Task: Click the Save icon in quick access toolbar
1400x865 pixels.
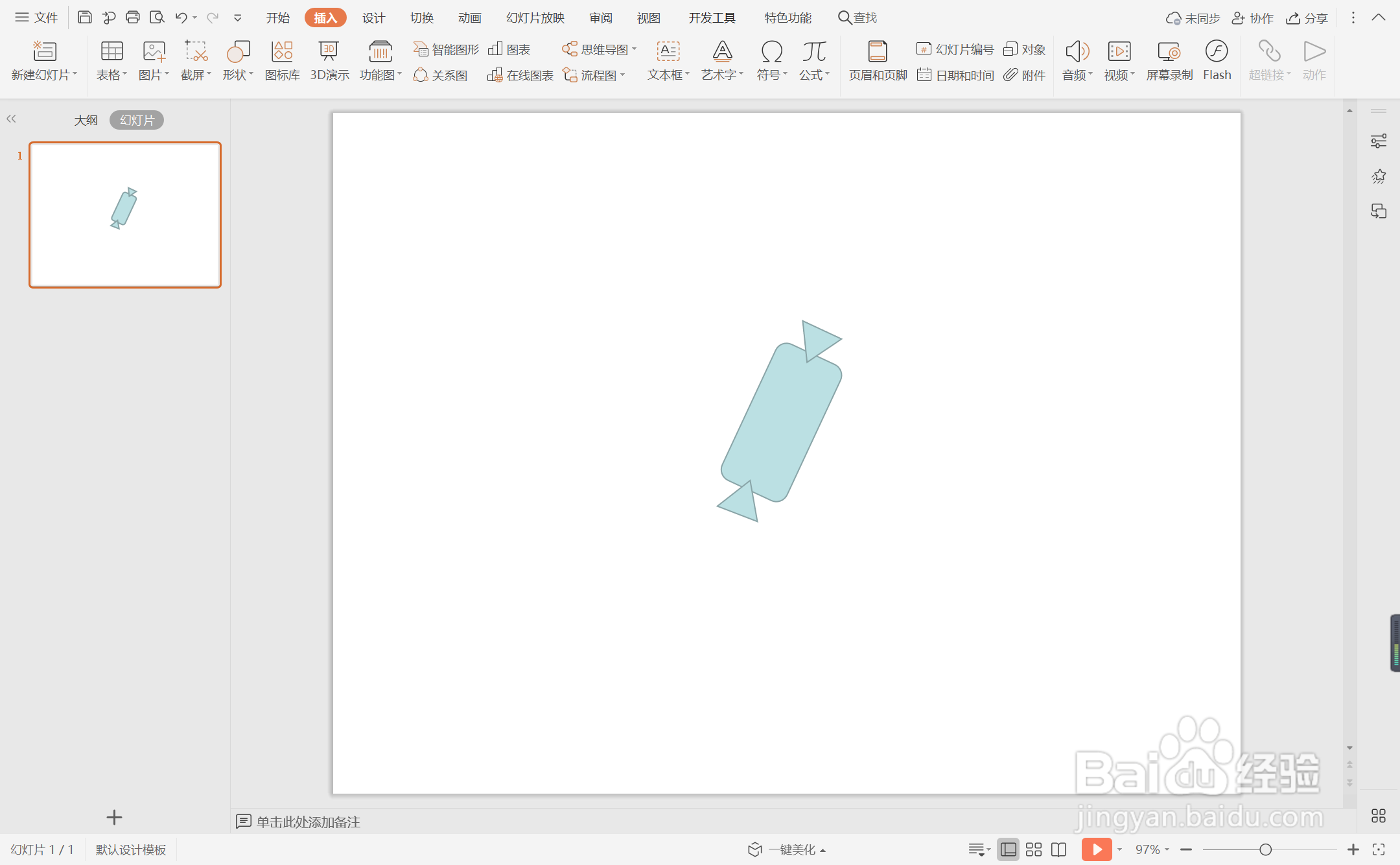Action: click(x=84, y=18)
